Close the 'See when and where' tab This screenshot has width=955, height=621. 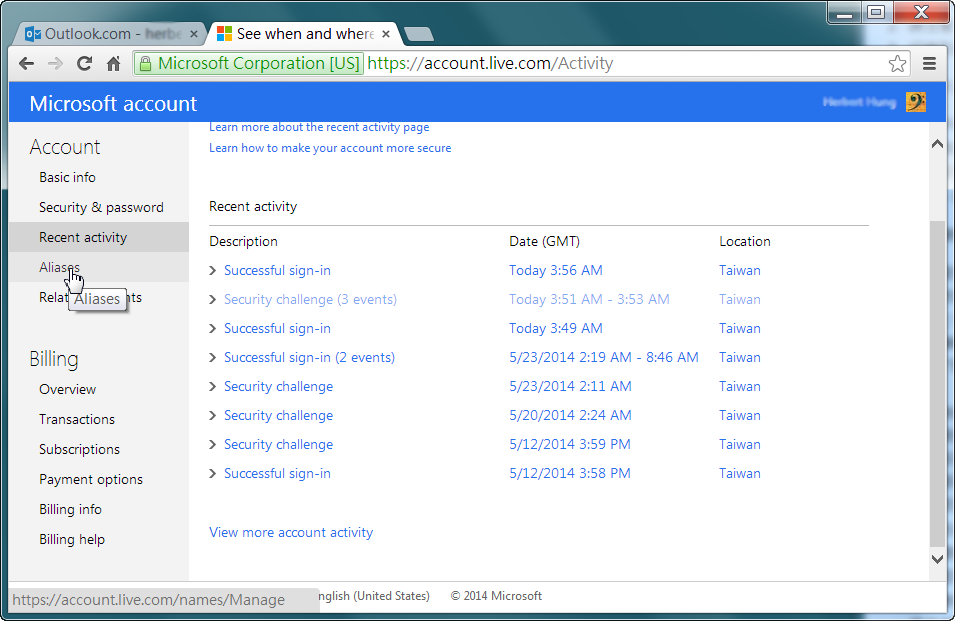coord(386,34)
